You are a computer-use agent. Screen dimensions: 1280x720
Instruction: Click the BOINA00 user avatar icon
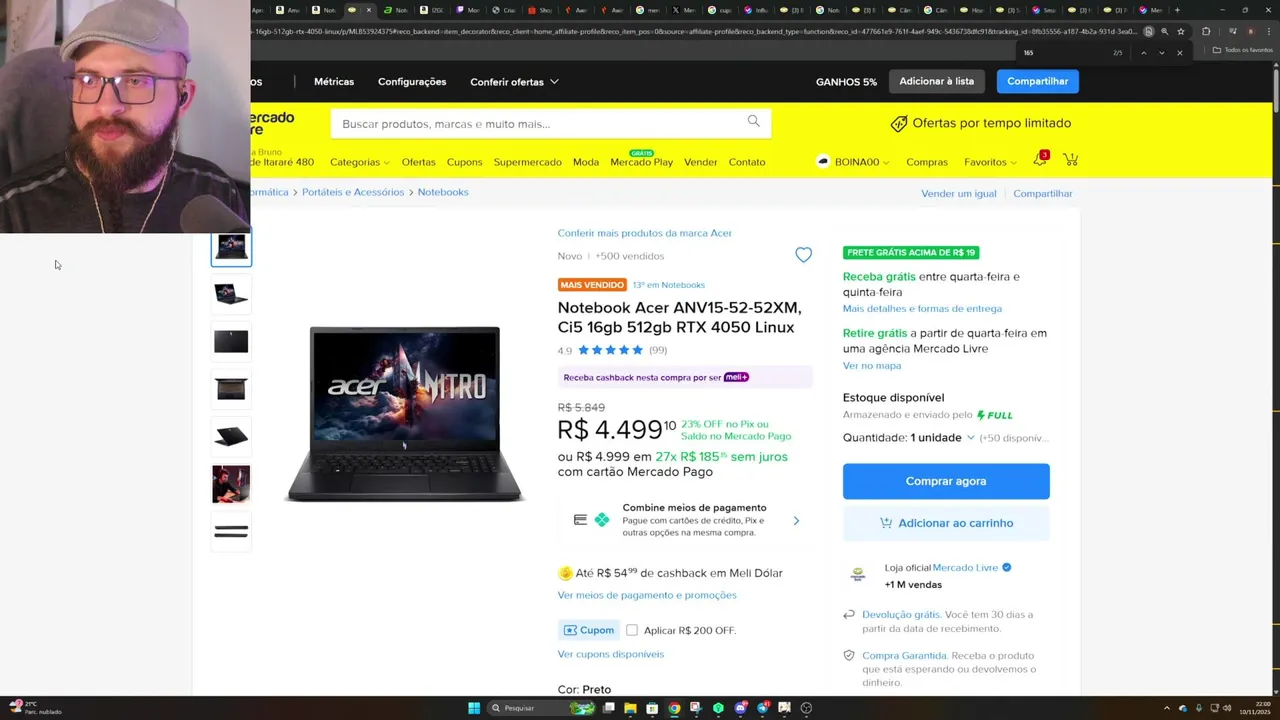[x=823, y=161]
